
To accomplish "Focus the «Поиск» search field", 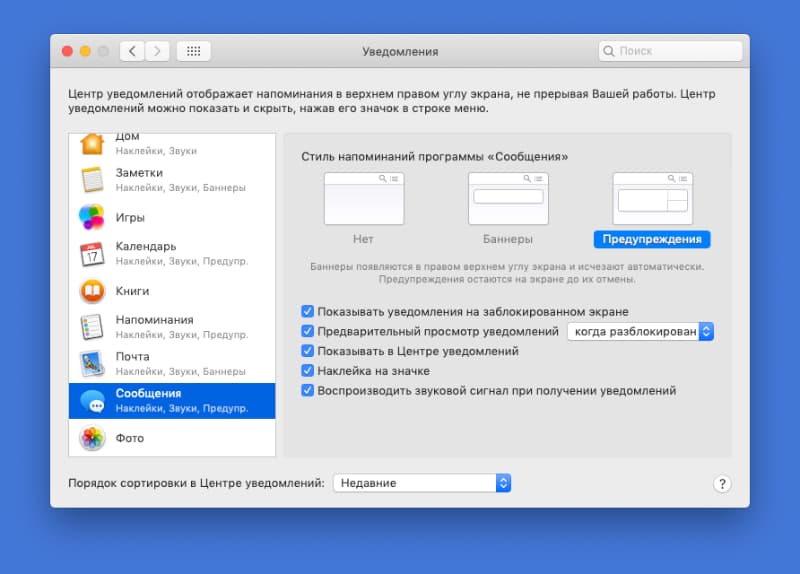I will [x=670, y=51].
